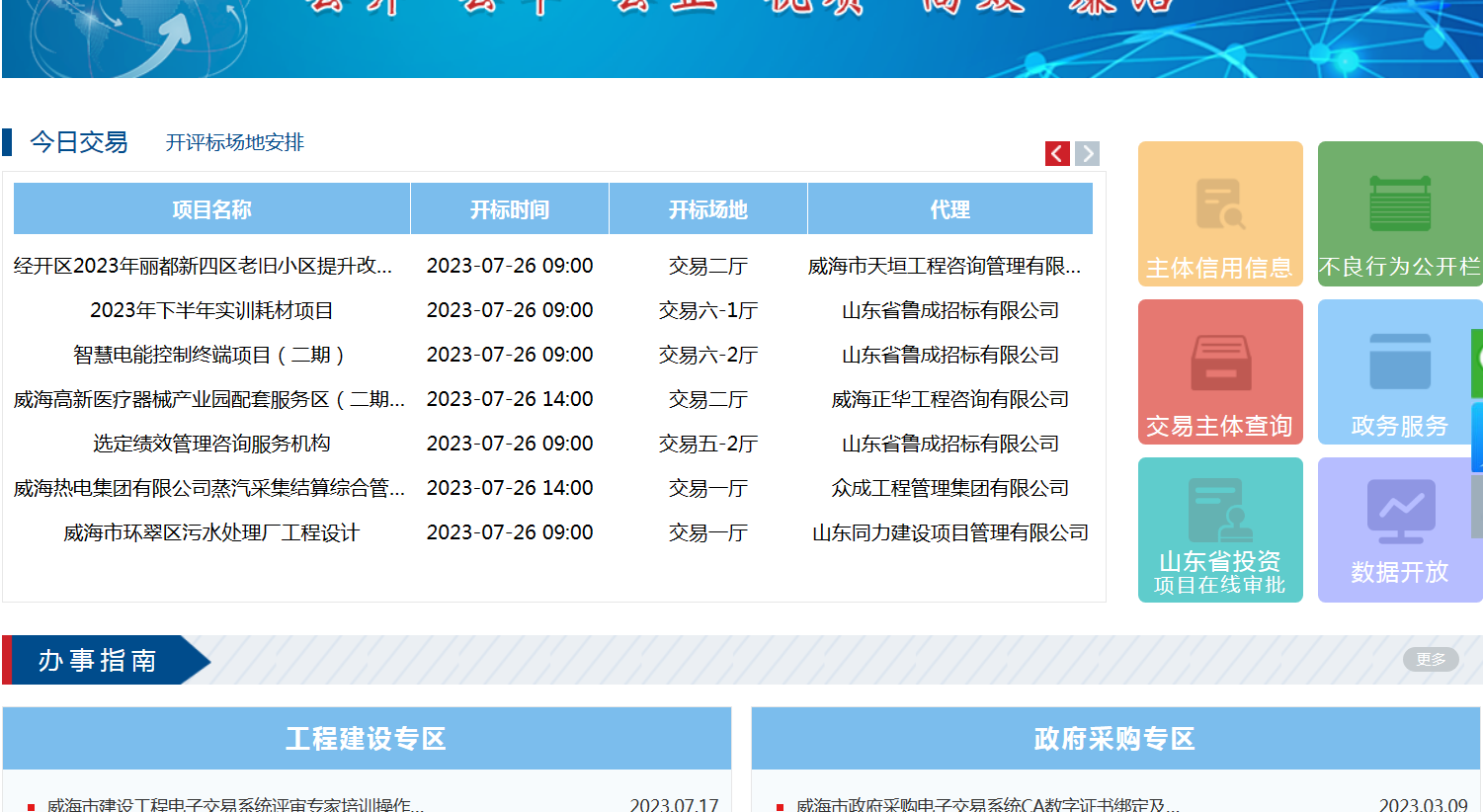1483x812 pixels.
Task: Switch to the 今日交易 tab
Action: click(x=79, y=142)
